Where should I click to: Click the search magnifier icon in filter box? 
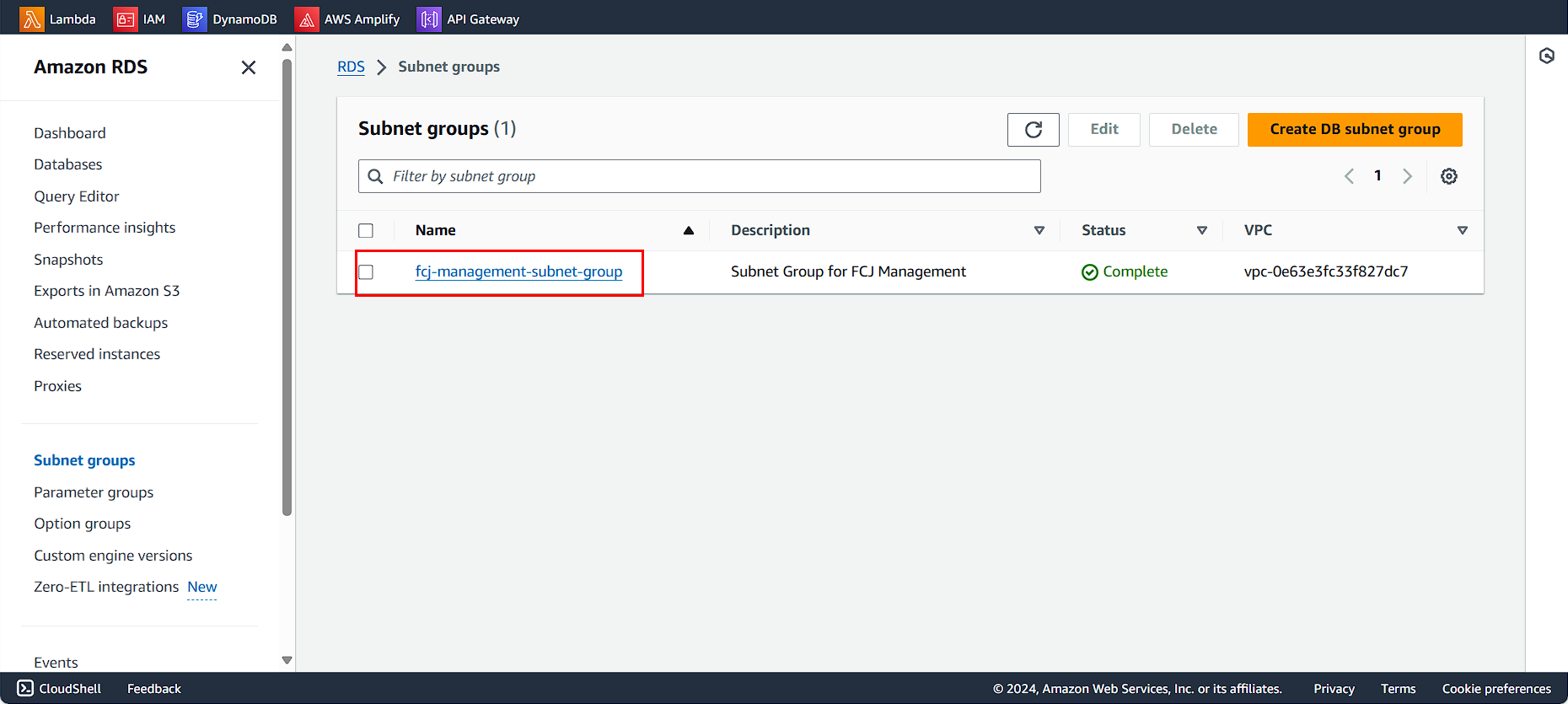coord(376,176)
